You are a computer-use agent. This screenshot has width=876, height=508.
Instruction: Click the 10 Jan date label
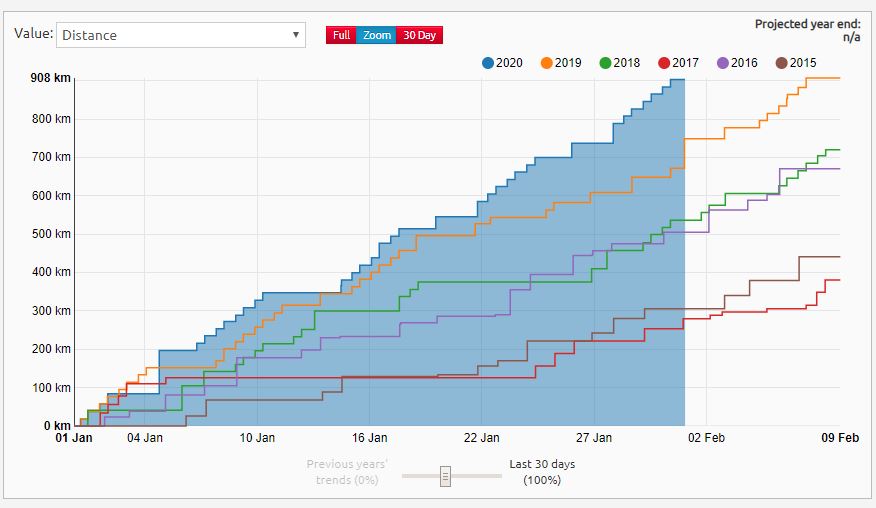(x=257, y=438)
